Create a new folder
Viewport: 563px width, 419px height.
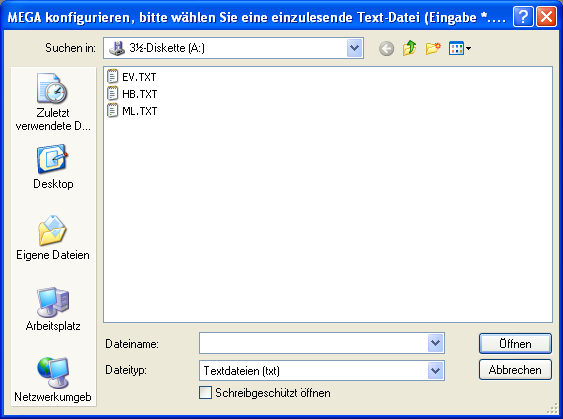(433, 48)
